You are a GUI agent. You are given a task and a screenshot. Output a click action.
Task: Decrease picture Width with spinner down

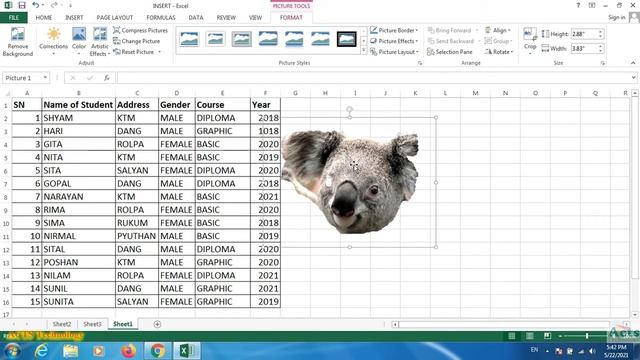[600, 51]
